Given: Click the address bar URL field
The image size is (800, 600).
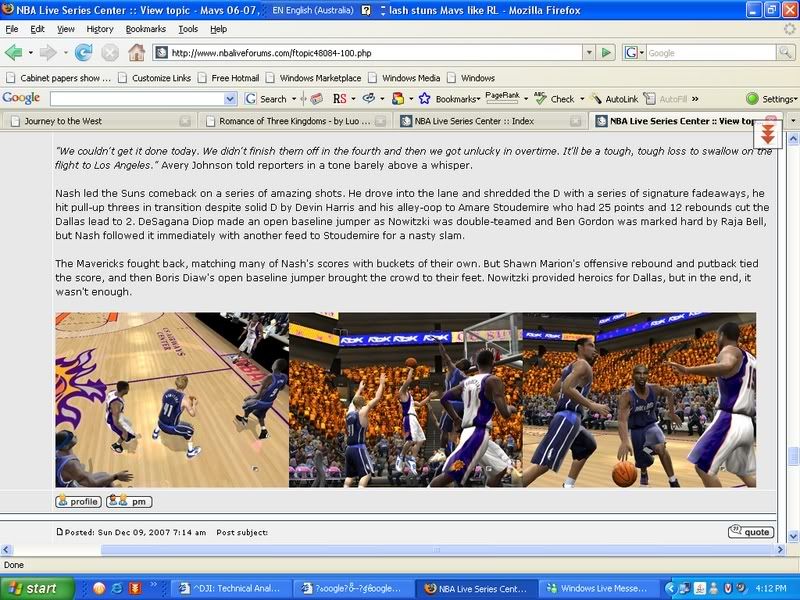Looking at the screenshot, I should tap(376, 53).
